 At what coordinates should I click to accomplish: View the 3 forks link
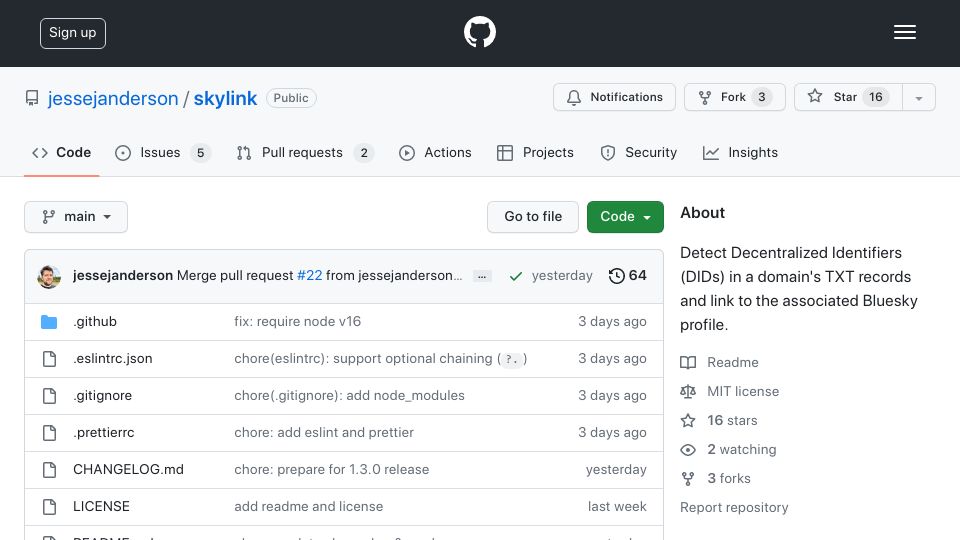(729, 478)
